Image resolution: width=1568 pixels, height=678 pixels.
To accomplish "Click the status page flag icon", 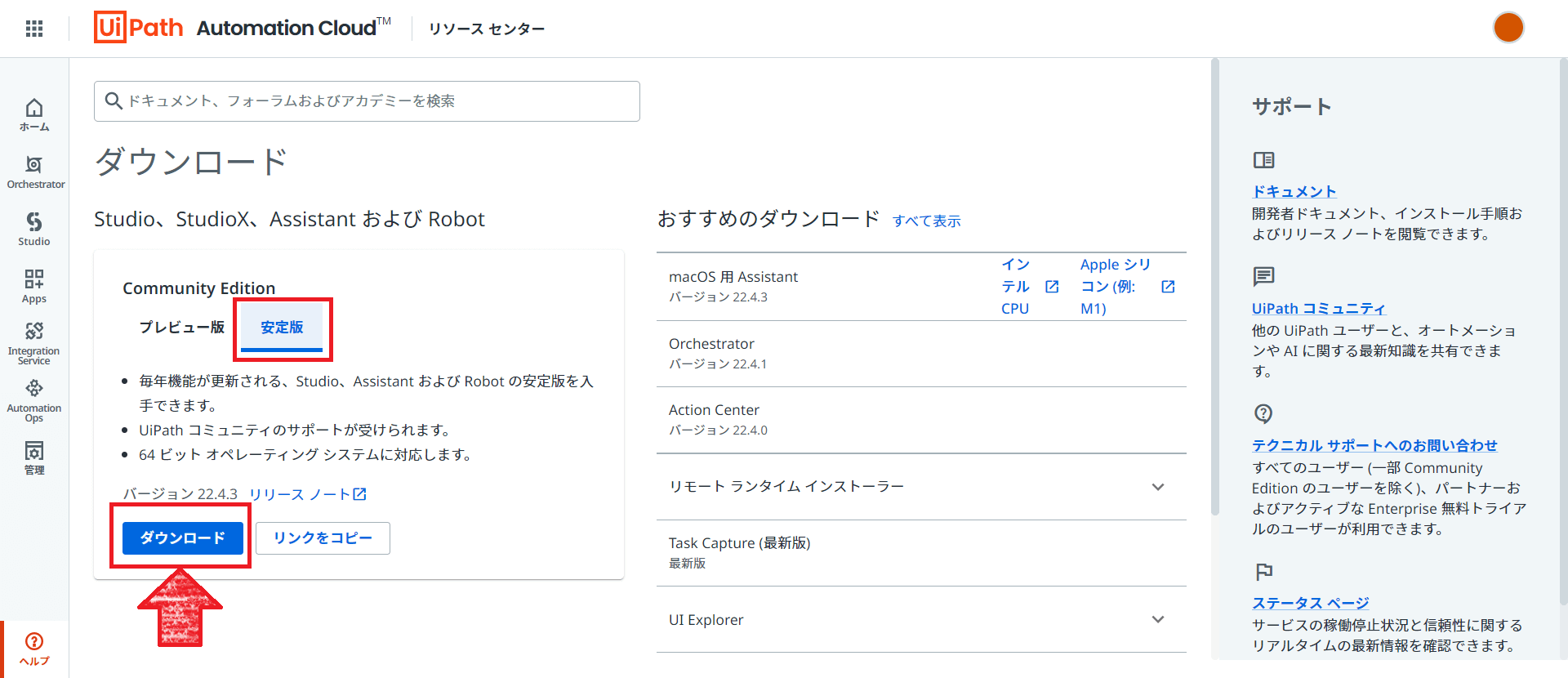I will point(1263,571).
